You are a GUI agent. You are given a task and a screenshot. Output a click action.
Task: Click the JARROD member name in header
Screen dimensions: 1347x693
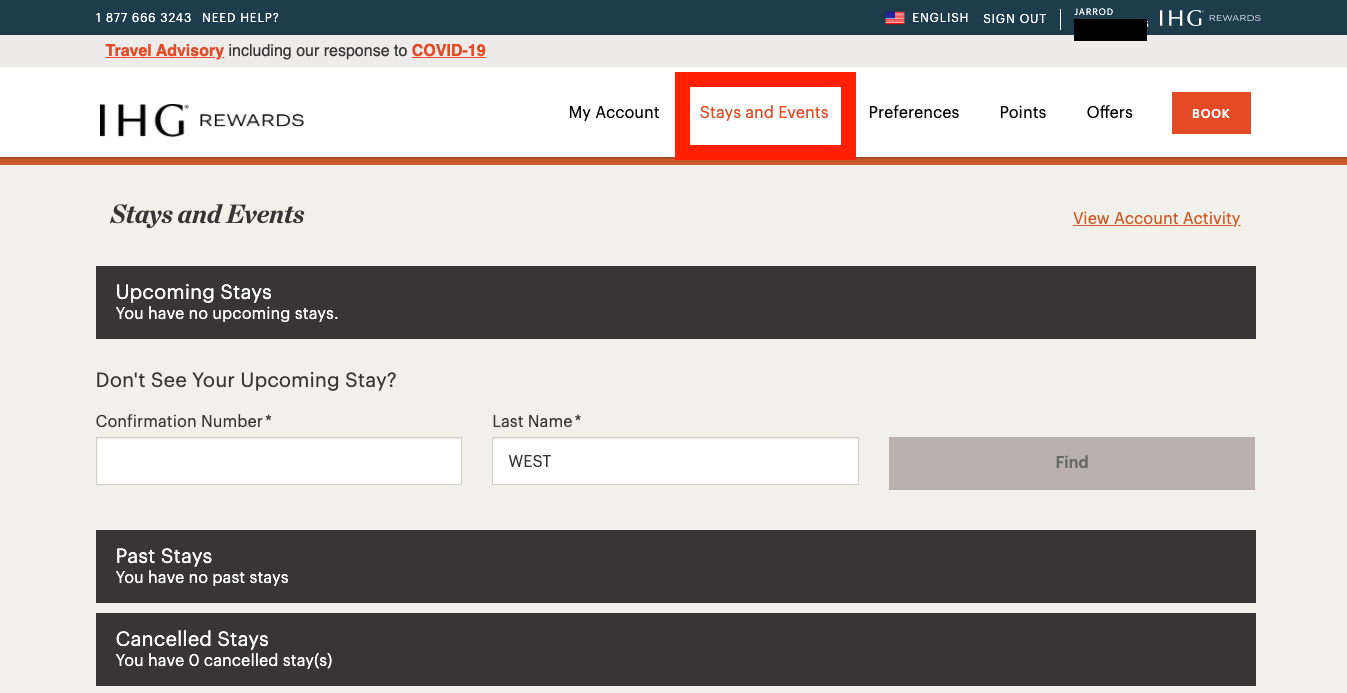[1094, 12]
